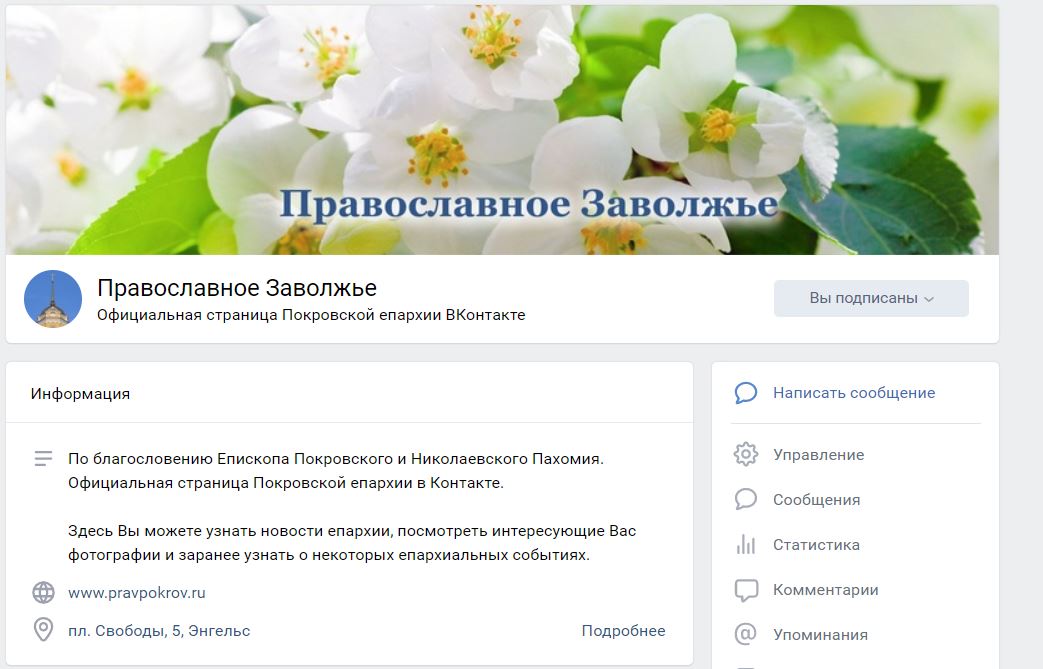Expand full info with Подробнее
This screenshot has width=1043, height=669.
623,630
